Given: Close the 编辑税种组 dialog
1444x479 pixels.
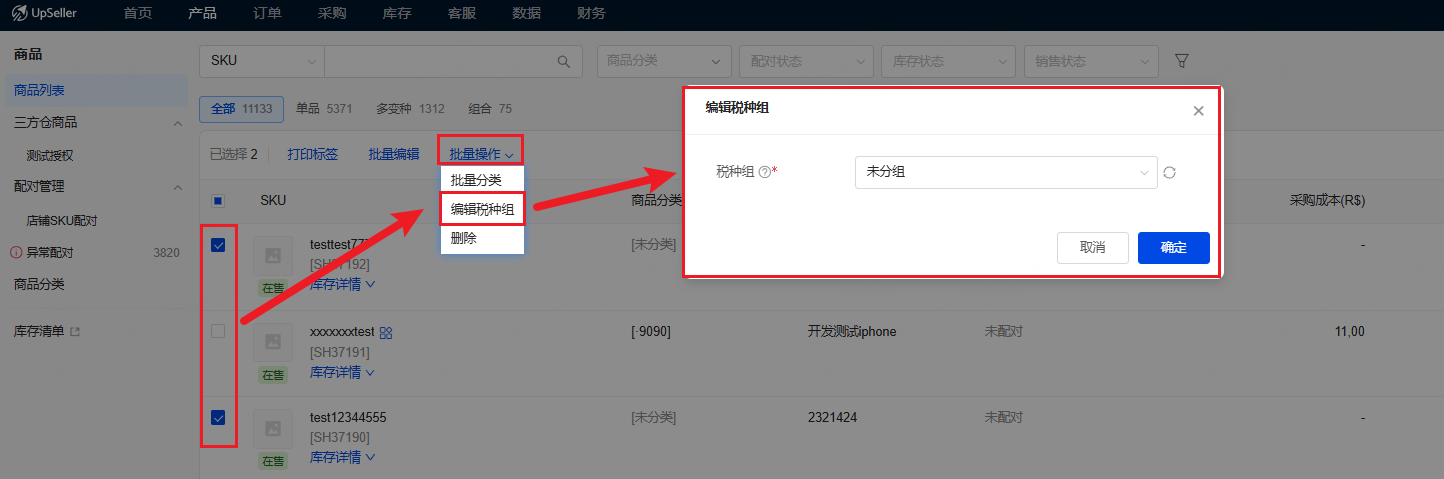Looking at the screenshot, I should click(x=1198, y=111).
